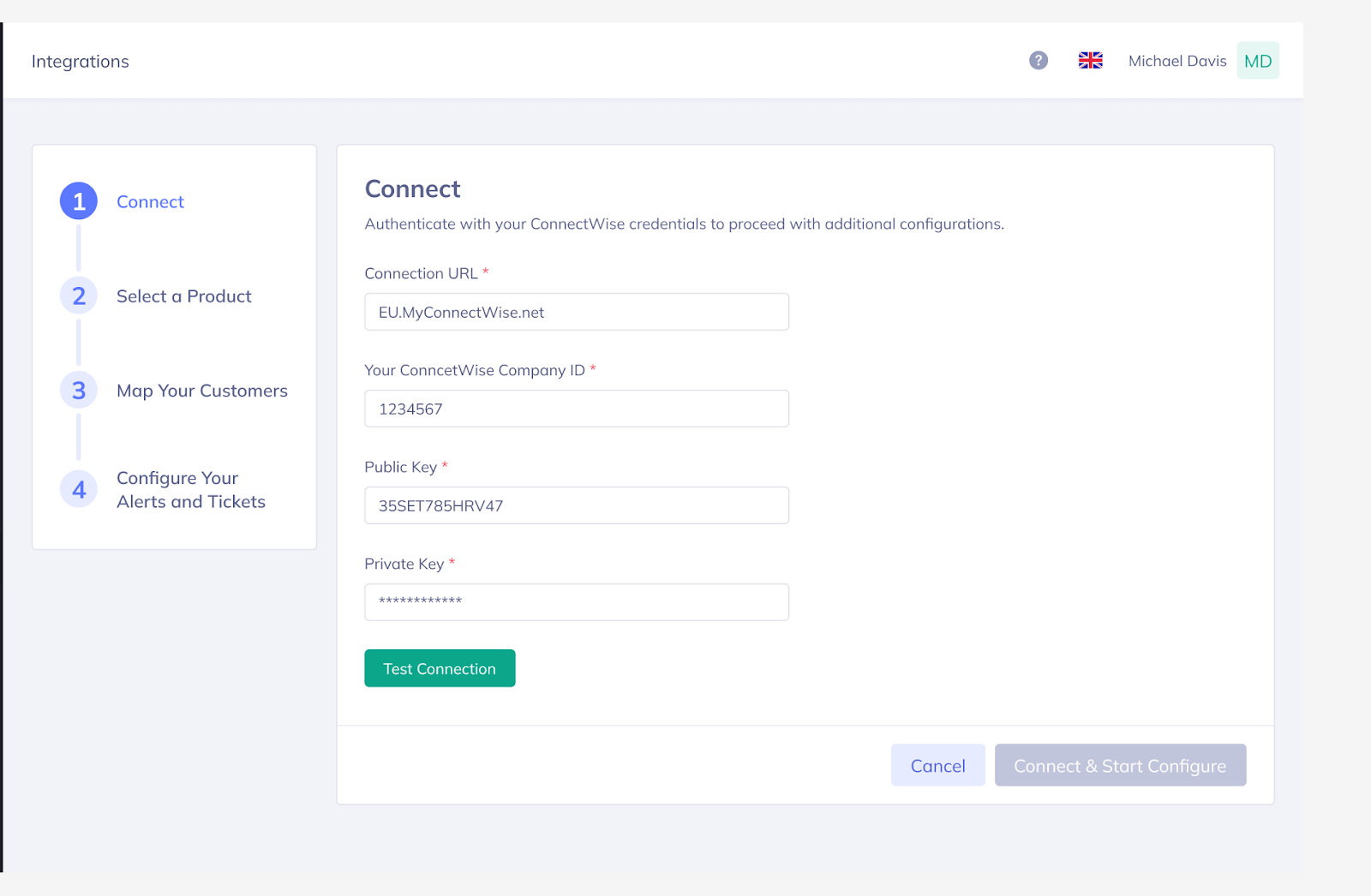This screenshot has height=896, width=1371.
Task: Go to Map Your Customers step
Action: [x=202, y=391]
